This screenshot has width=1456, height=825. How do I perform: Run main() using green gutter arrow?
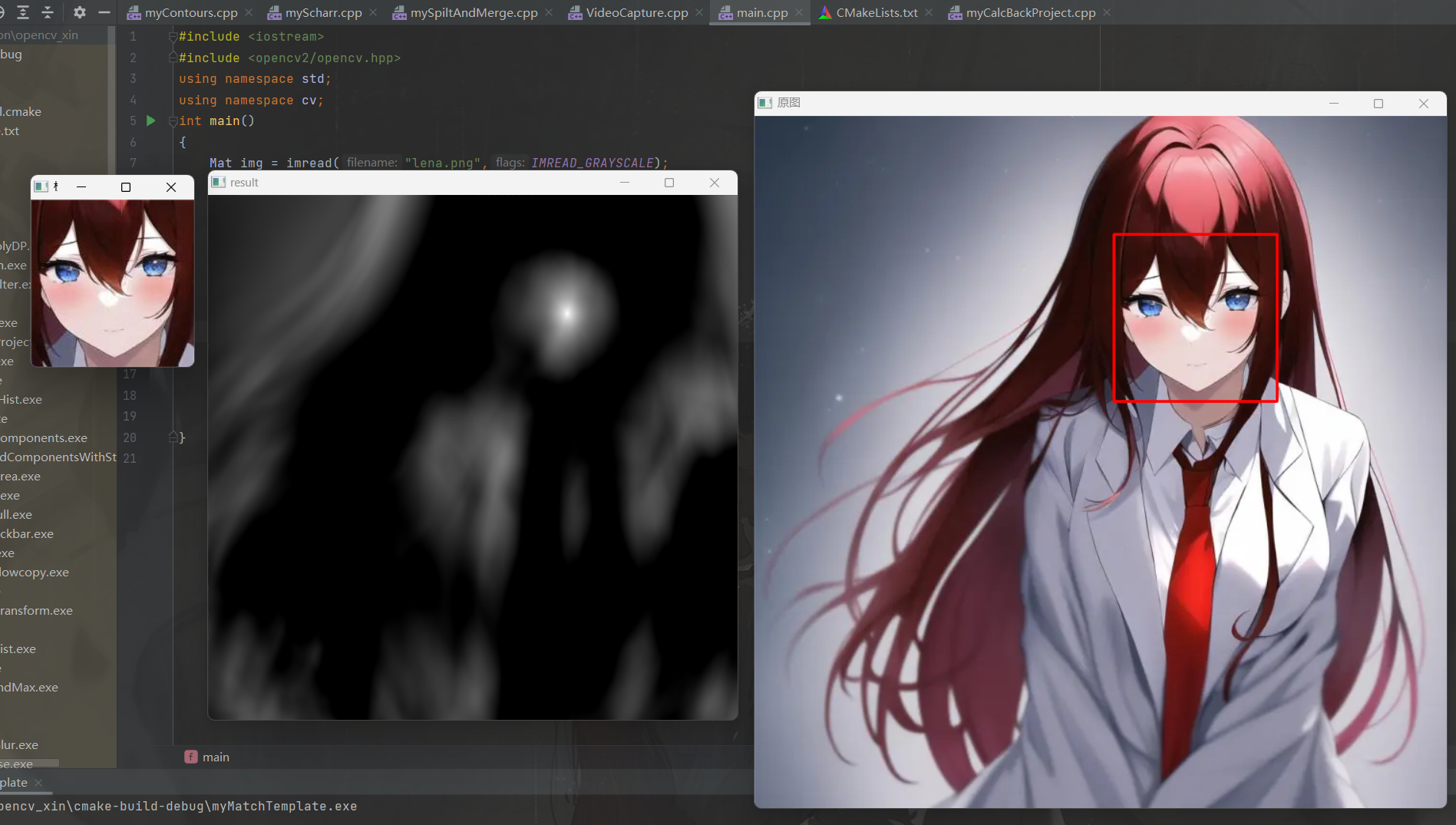151,120
